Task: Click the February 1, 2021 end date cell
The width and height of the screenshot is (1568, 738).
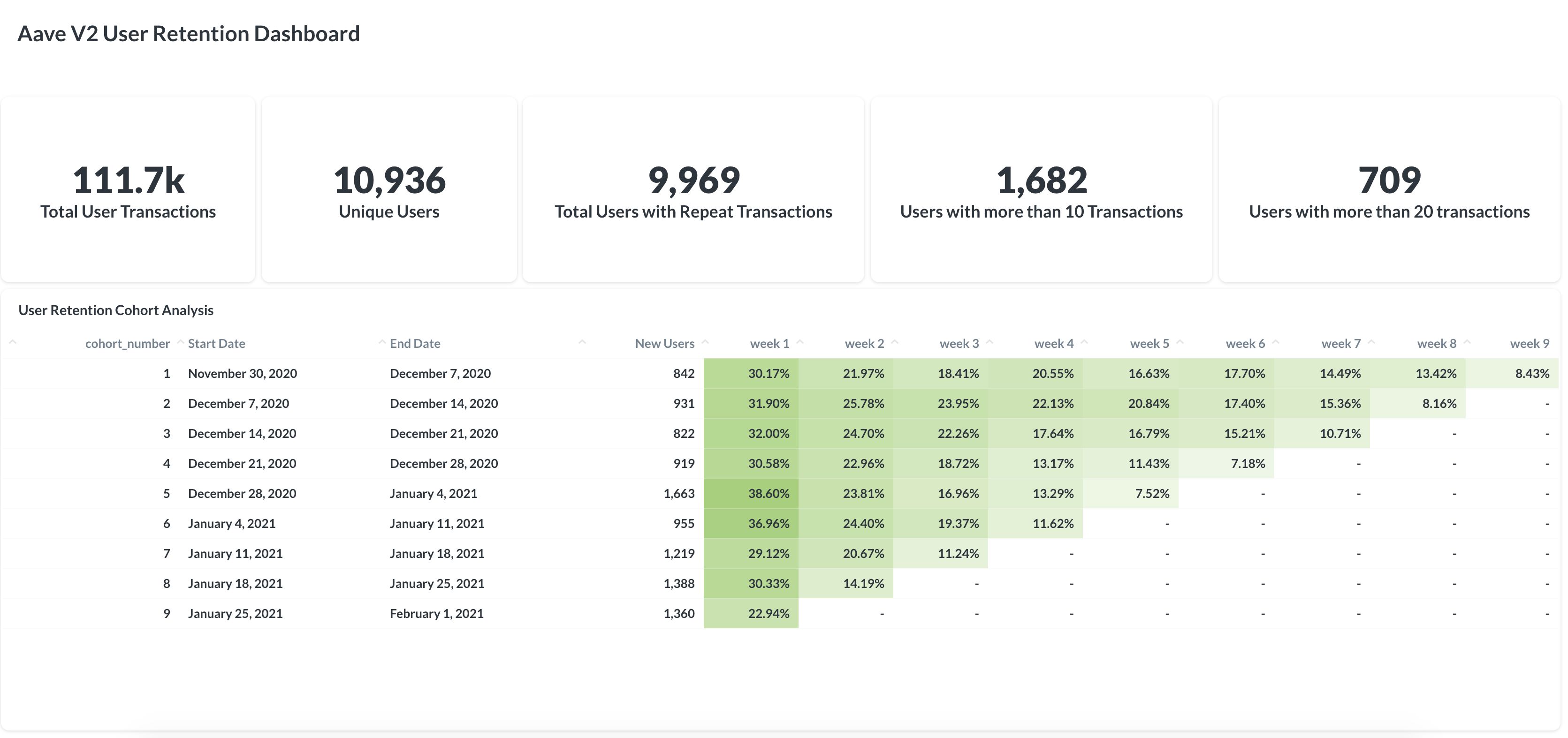Action: coord(436,613)
